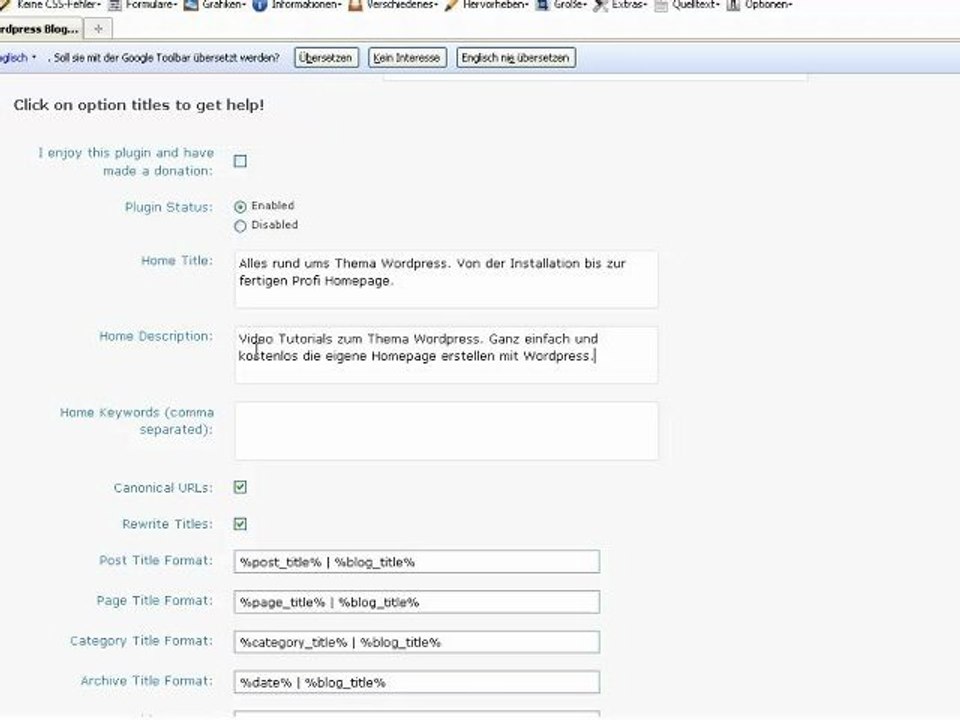This screenshot has height=720, width=960.
Task: Click the Englisch nie übersetzen button
Action: (x=516, y=58)
